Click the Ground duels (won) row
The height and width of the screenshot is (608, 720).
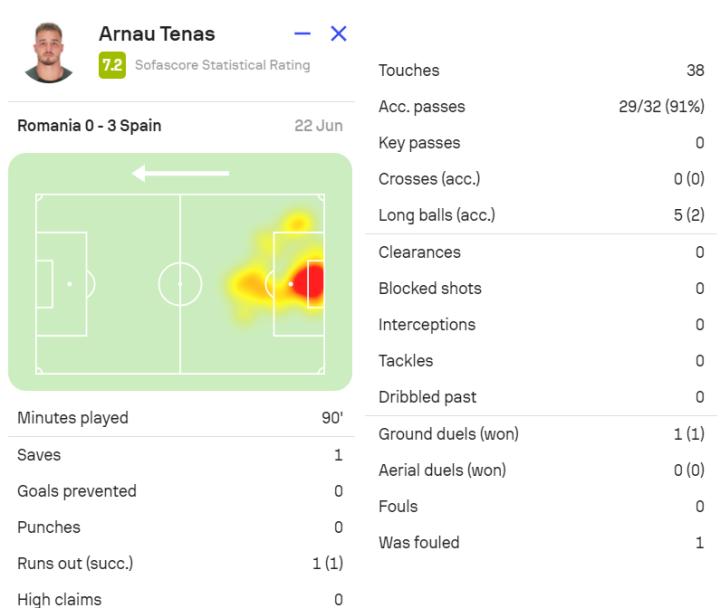click(541, 434)
